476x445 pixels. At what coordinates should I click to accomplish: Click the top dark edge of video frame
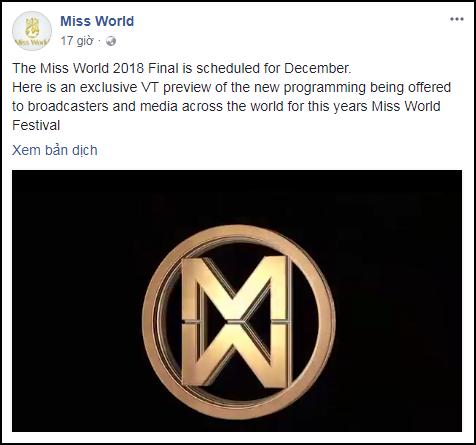(237, 175)
